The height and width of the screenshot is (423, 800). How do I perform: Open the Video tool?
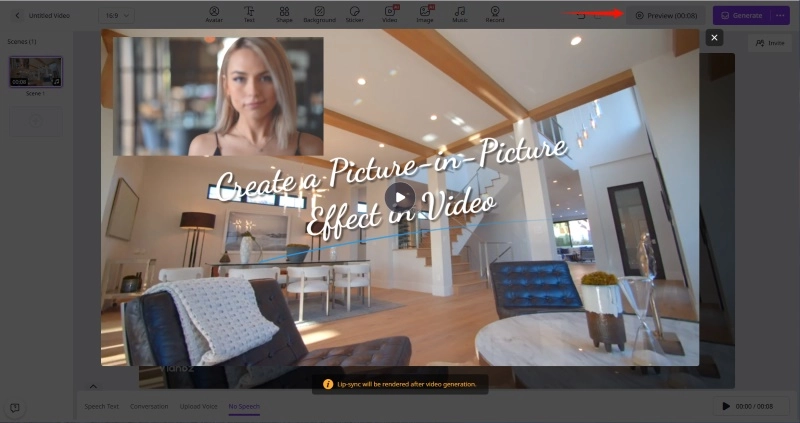[390, 14]
